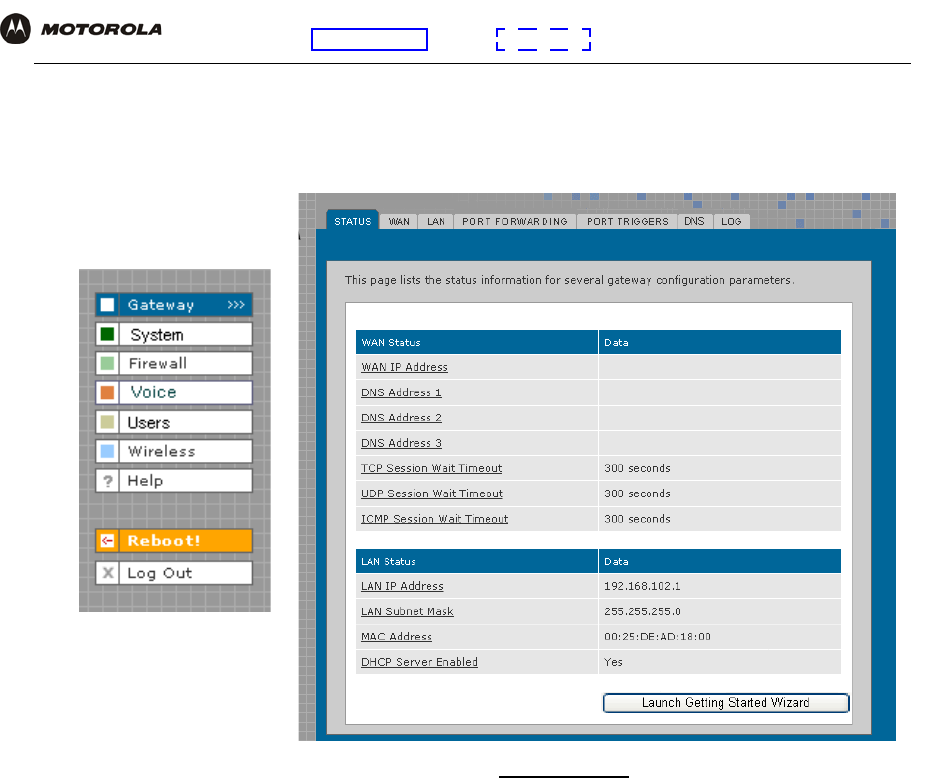This screenshot has height=778, width=940.
Task: Click the tan square icon beside Users
Action: pos(107,422)
